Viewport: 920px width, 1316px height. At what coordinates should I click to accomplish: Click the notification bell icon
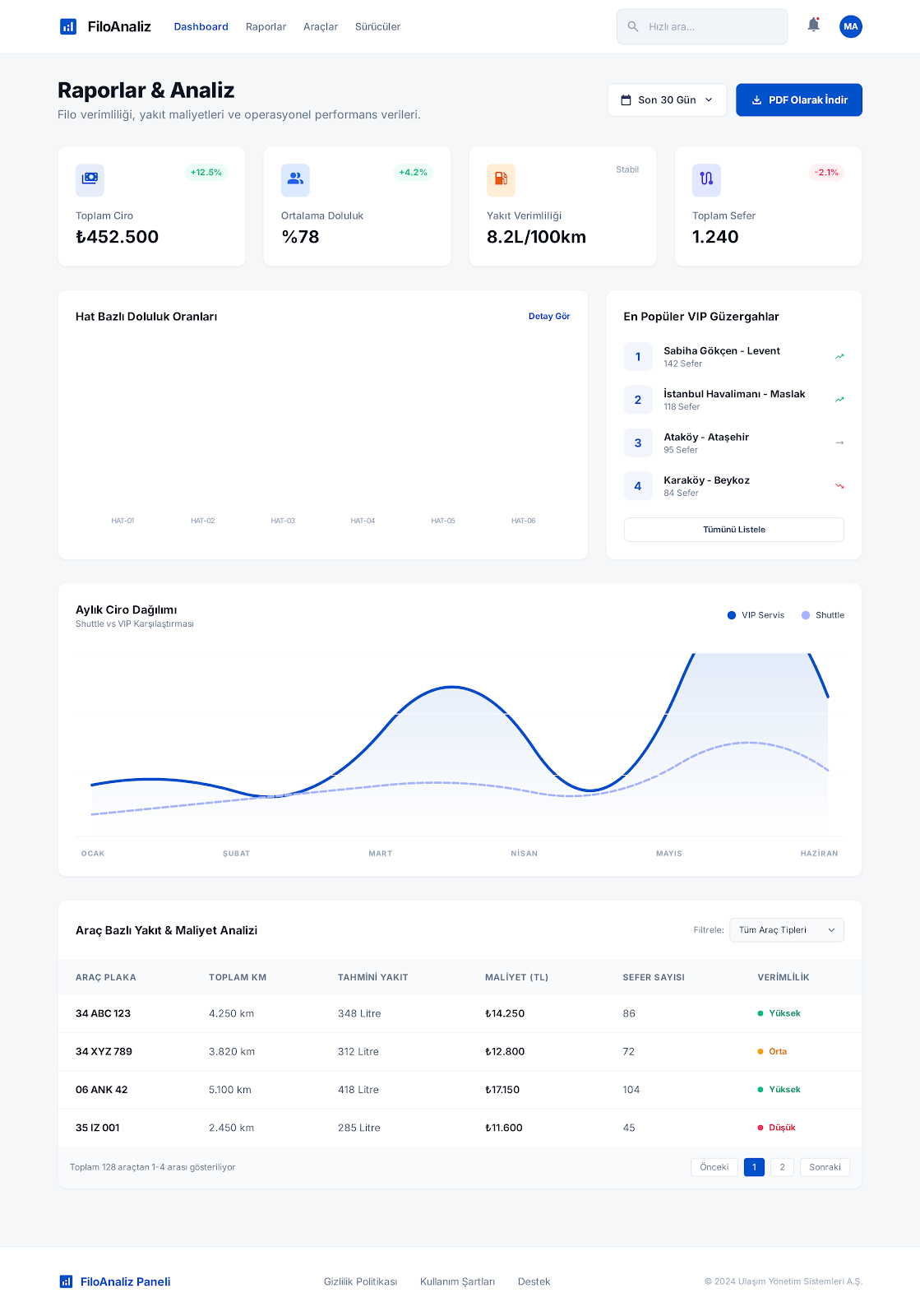point(813,25)
